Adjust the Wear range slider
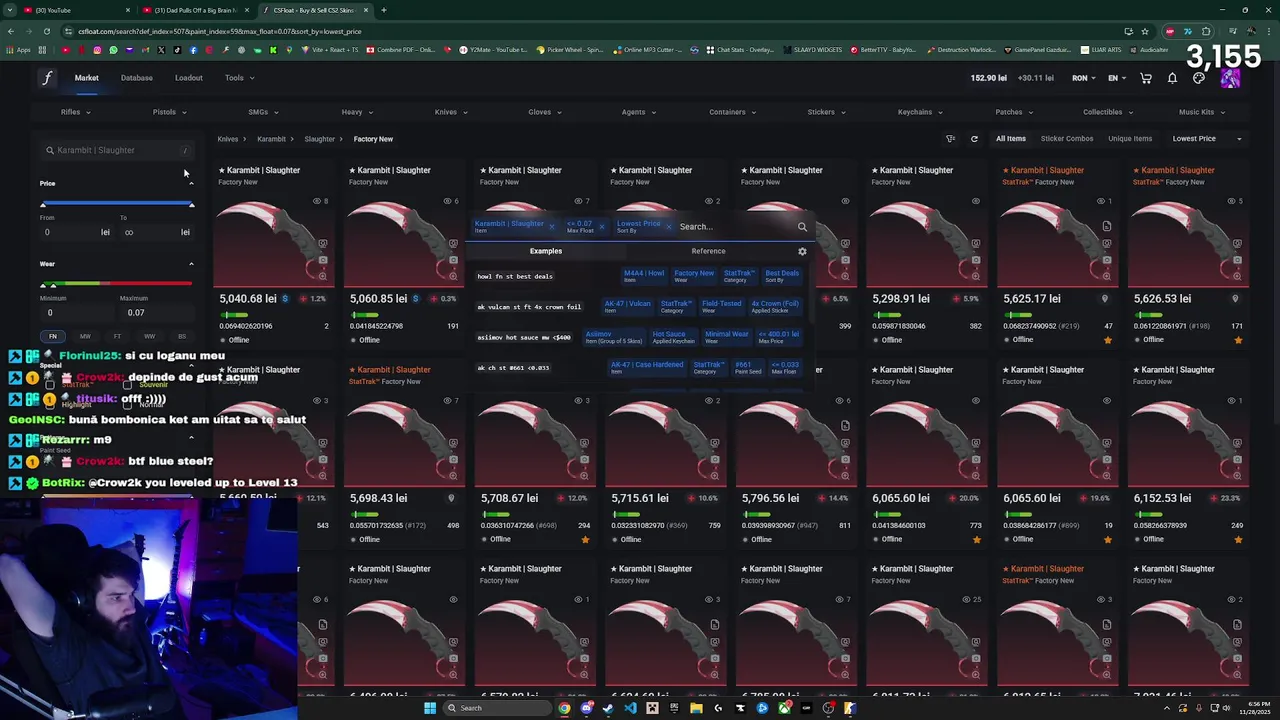This screenshot has height=720, width=1280. (x=117, y=285)
